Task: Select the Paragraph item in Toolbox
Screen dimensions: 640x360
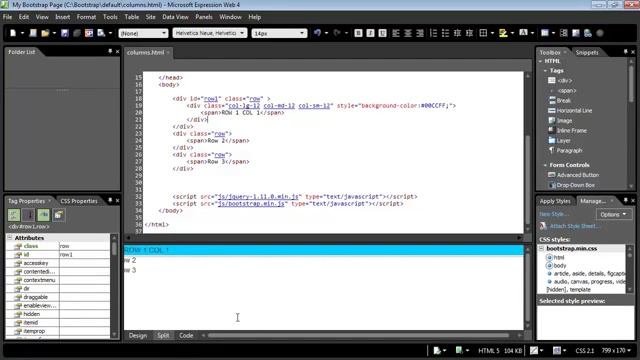Action: (569, 151)
